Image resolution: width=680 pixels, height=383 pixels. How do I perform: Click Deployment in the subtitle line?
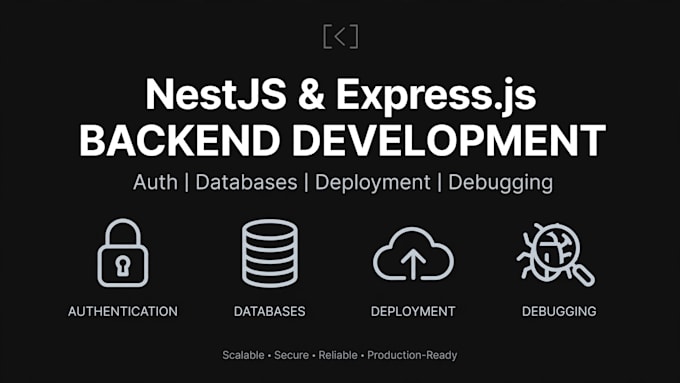[x=373, y=183]
